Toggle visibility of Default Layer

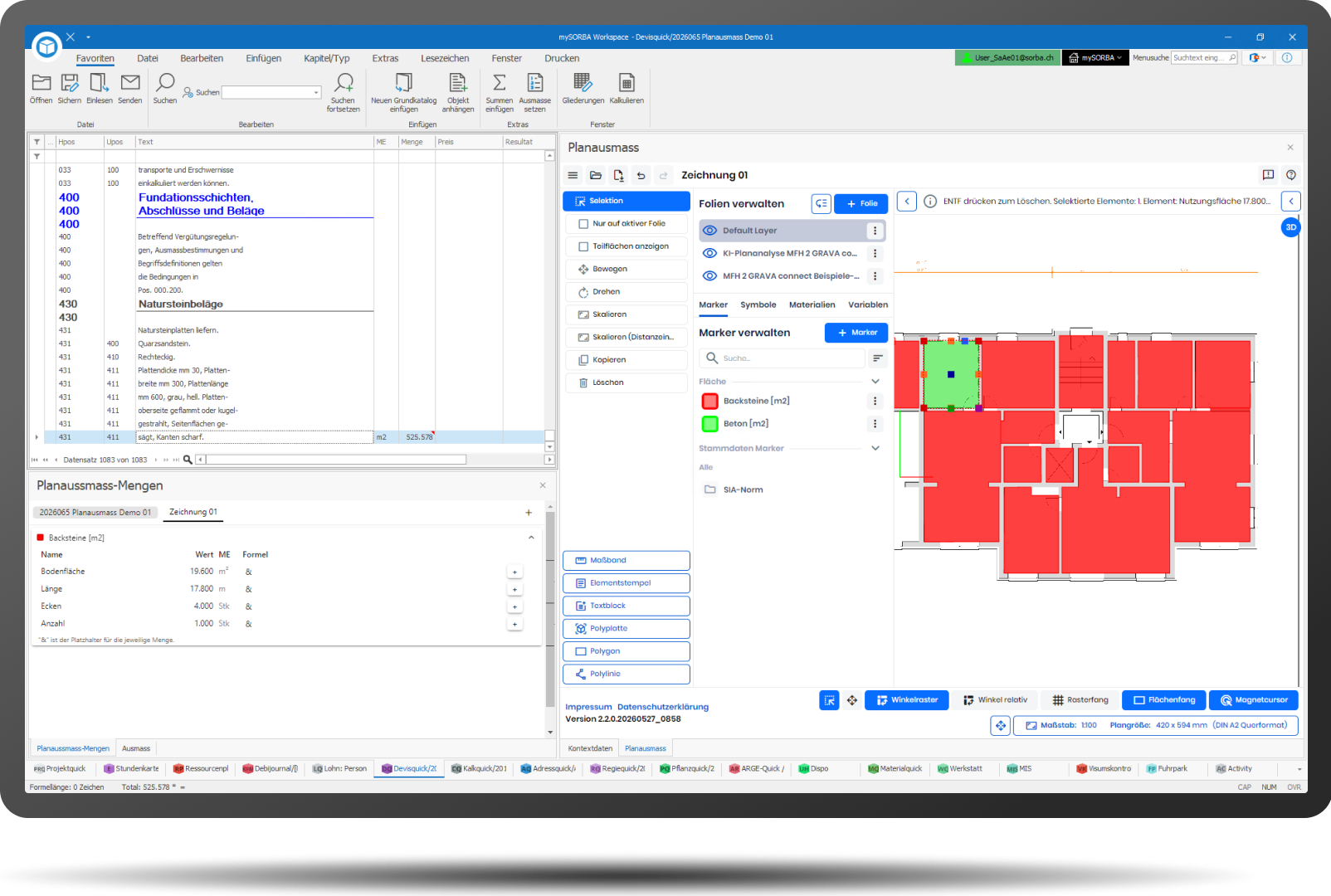(x=710, y=231)
